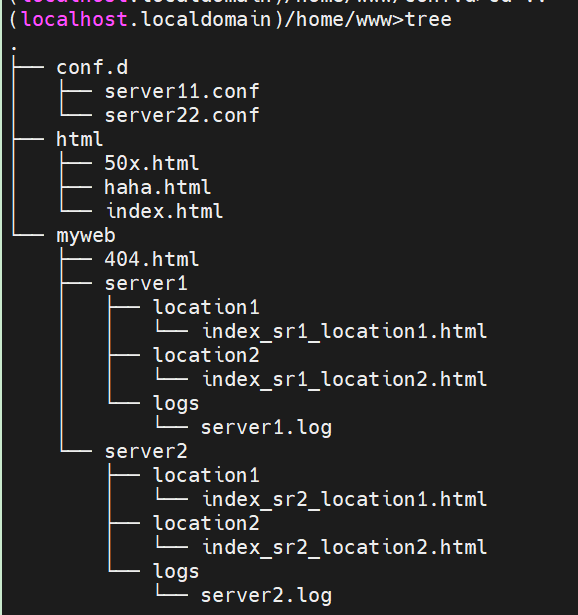
Task: Select the server2.log file
Action: tap(266, 595)
